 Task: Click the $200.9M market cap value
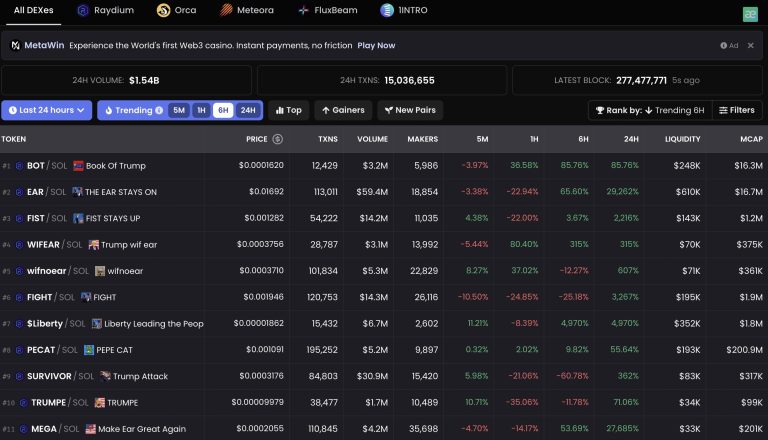coord(744,350)
